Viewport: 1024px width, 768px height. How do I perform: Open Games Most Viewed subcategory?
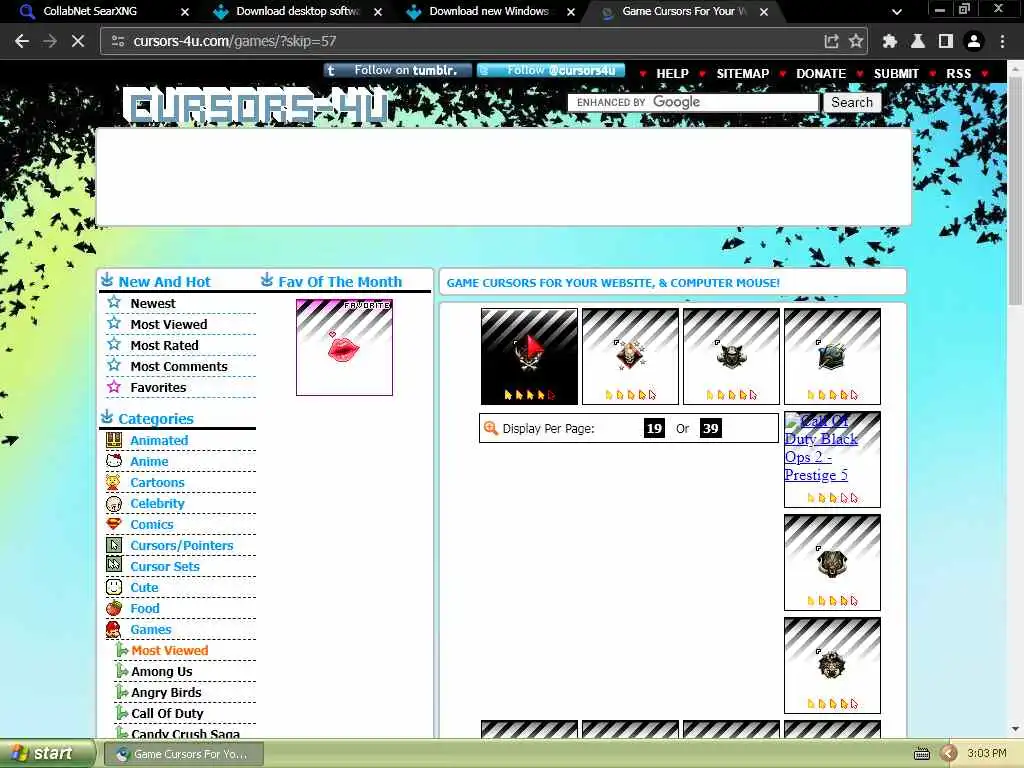coord(170,650)
